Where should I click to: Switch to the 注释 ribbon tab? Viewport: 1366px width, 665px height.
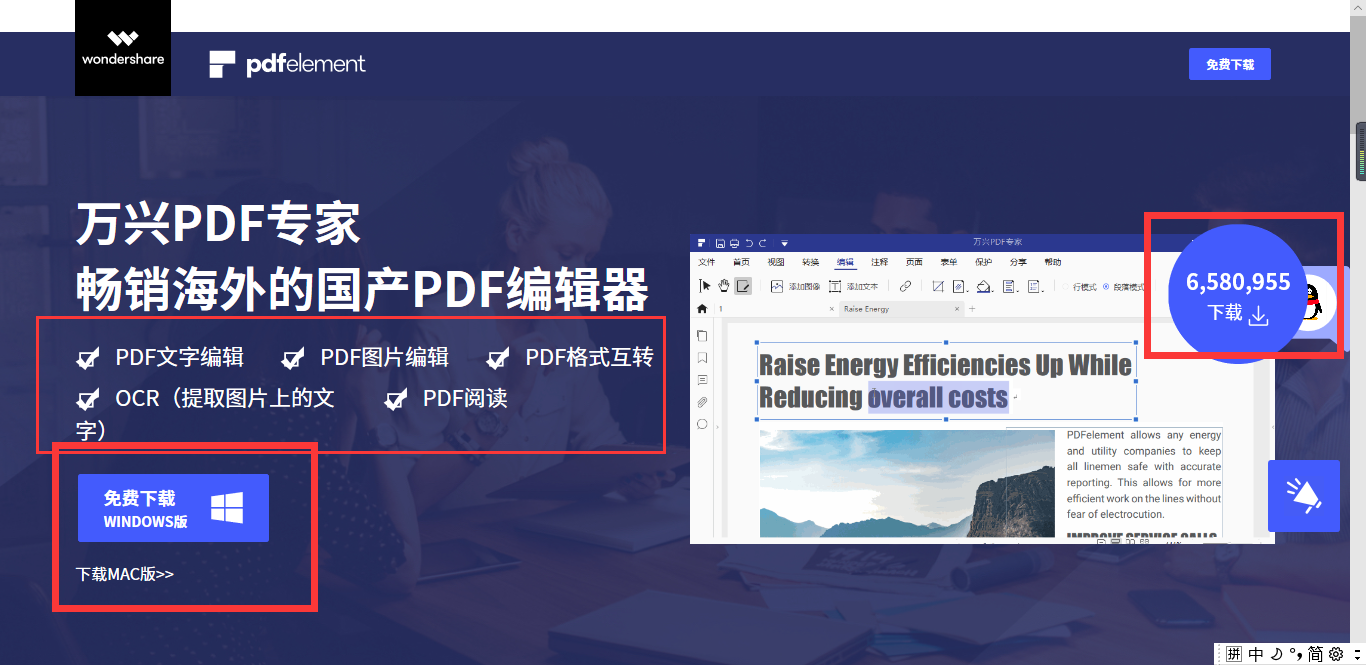point(879,262)
